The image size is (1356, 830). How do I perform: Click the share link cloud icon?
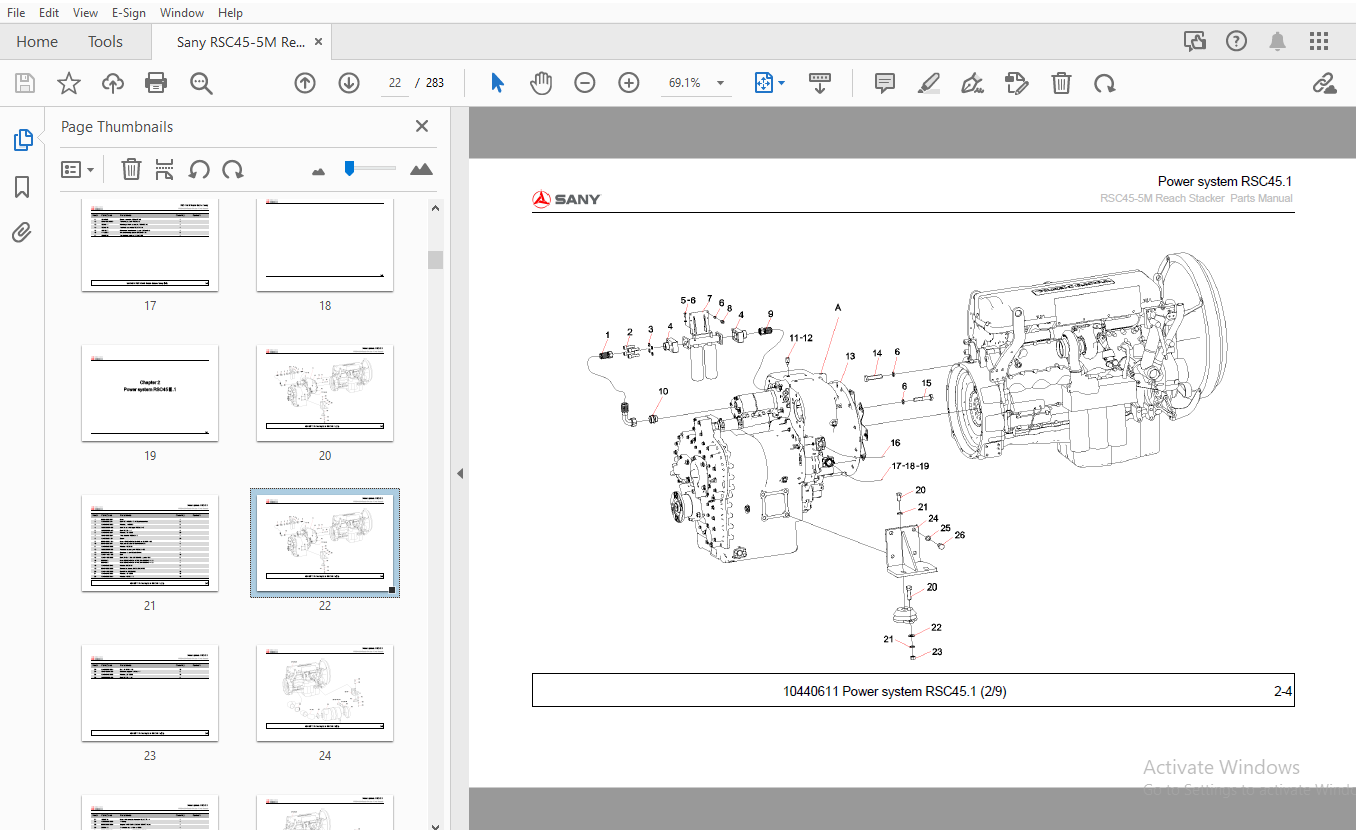[1325, 83]
